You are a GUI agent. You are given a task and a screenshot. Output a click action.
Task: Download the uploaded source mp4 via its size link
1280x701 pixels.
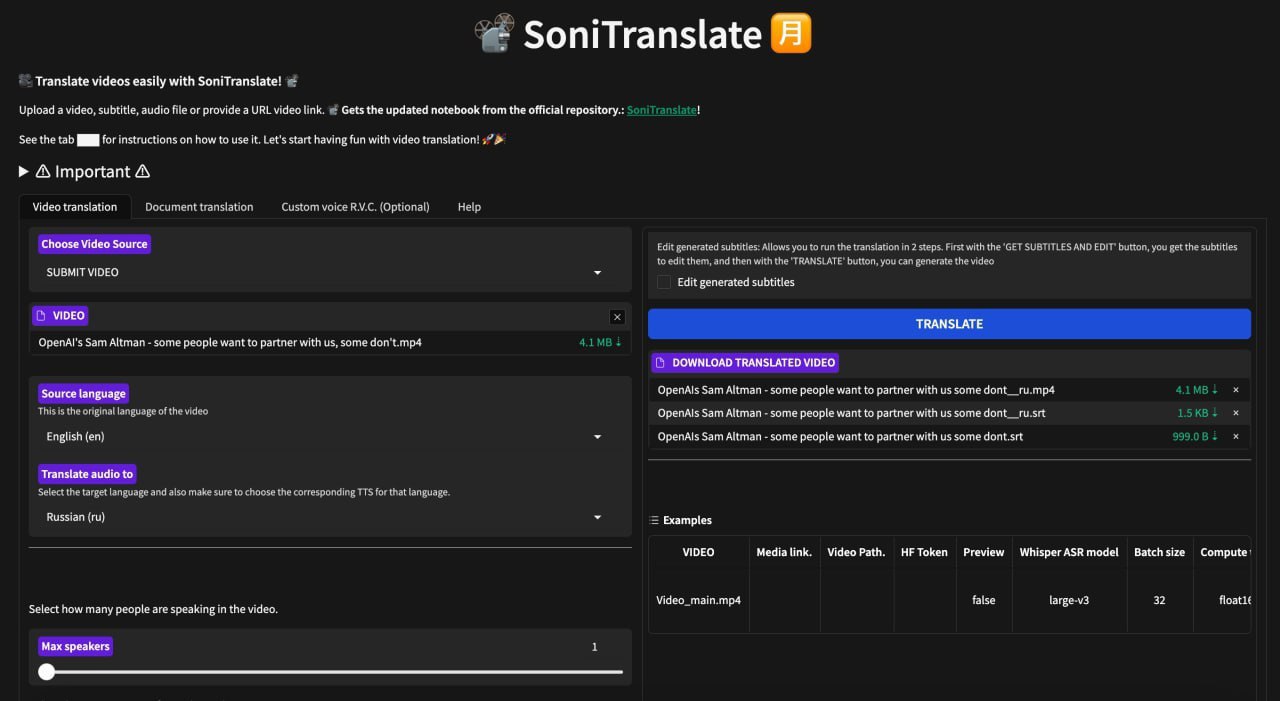(600, 343)
